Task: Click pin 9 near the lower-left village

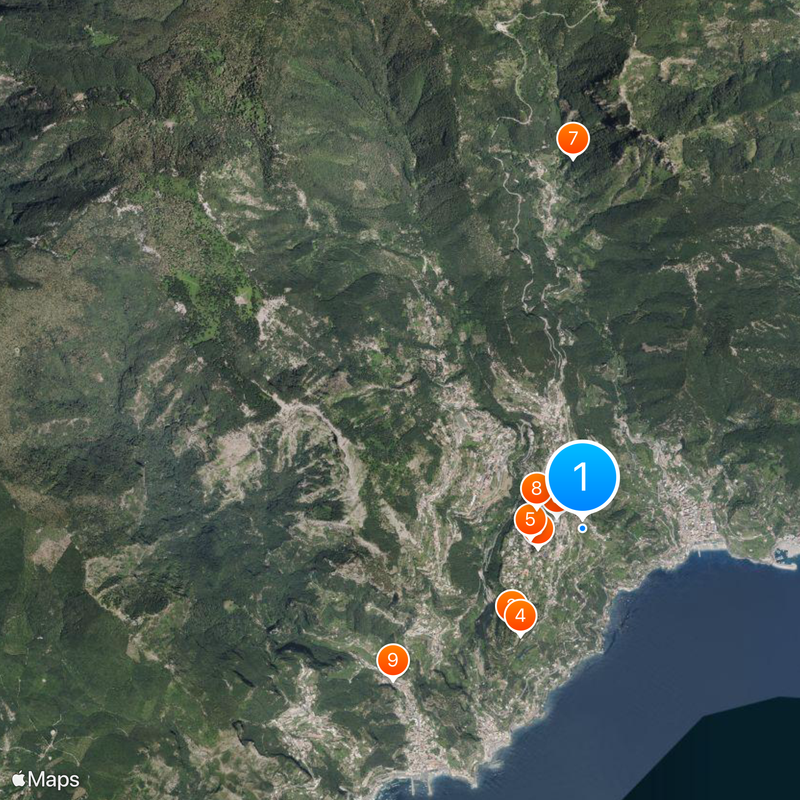Action: click(x=393, y=657)
